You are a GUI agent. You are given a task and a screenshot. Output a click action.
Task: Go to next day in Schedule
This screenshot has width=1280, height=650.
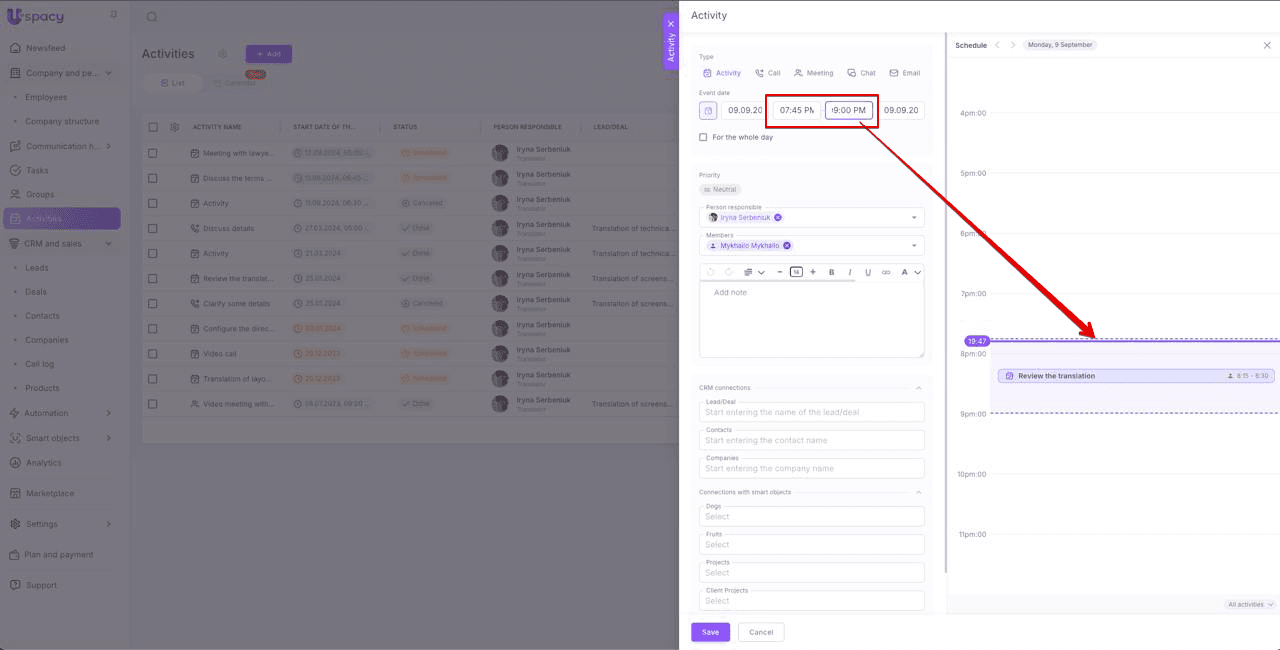(x=1013, y=45)
